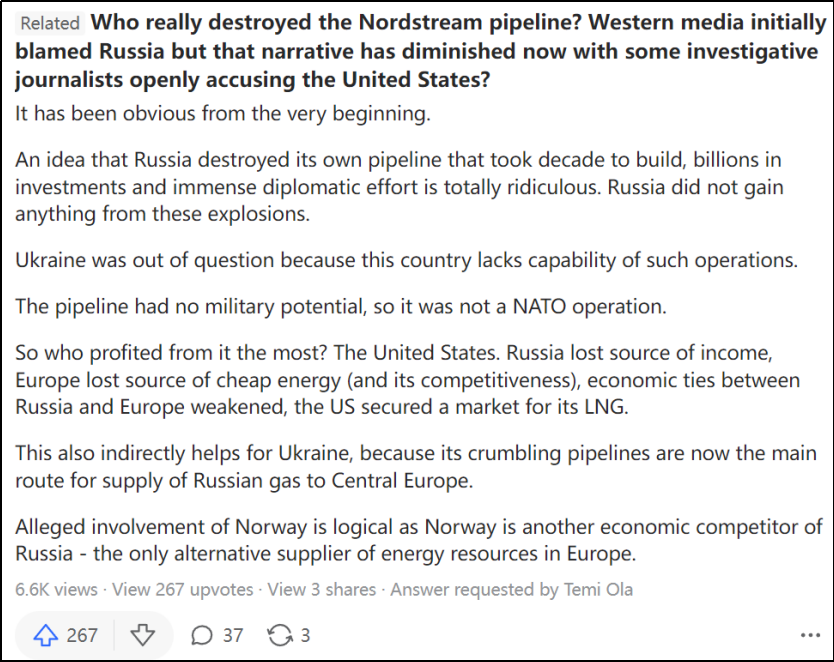Open the View 3 shares link

(324, 590)
